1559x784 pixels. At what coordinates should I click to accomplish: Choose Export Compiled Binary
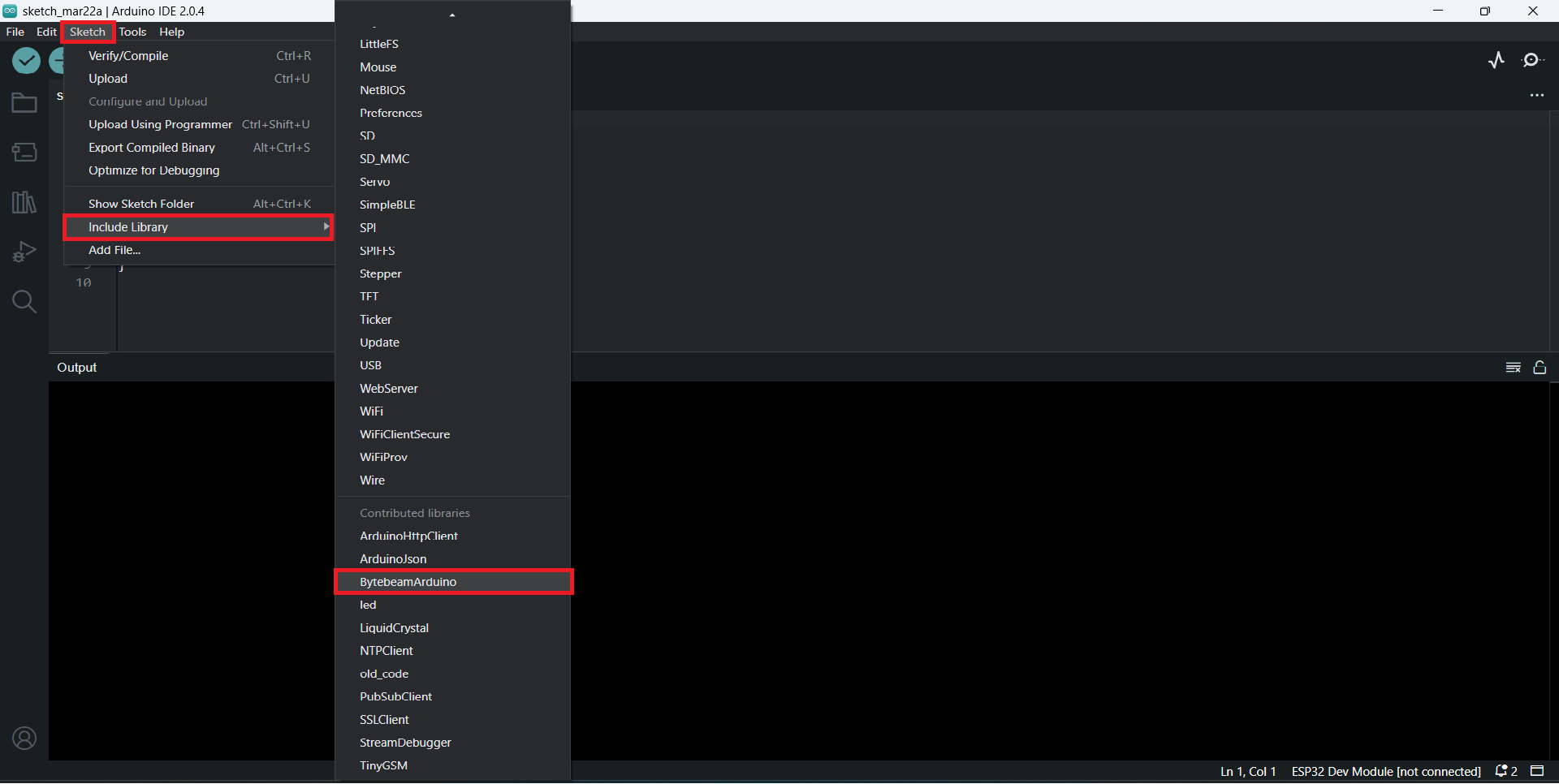tap(199, 148)
